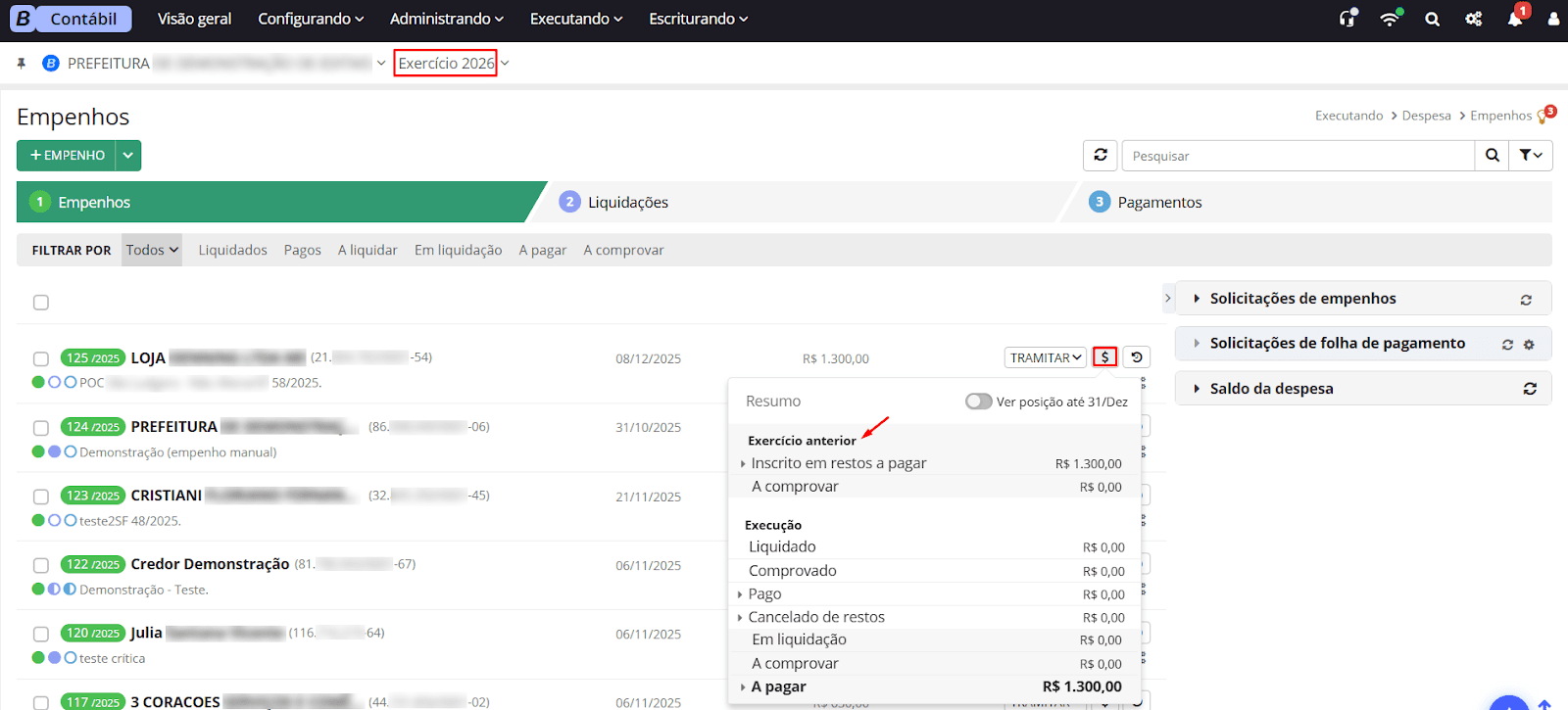Image resolution: width=1568 pixels, height=710 pixels.
Task: Click the undo arrow icon for empenho 125
Action: 1137,357
